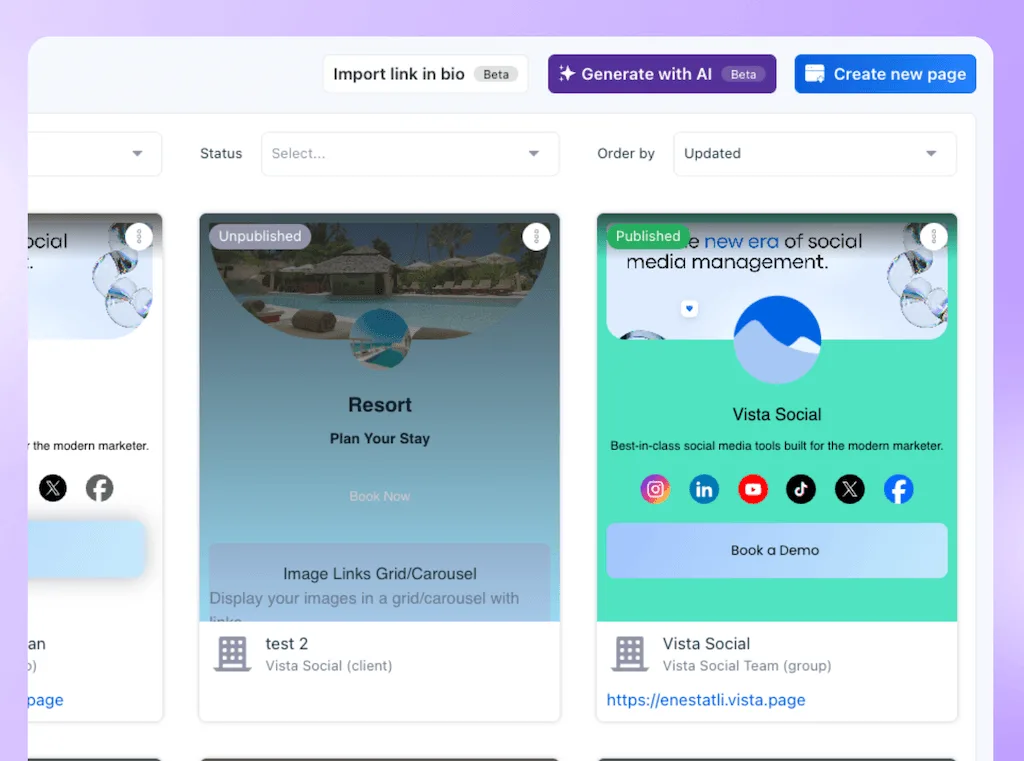Open the Status select dropdown

pos(410,154)
